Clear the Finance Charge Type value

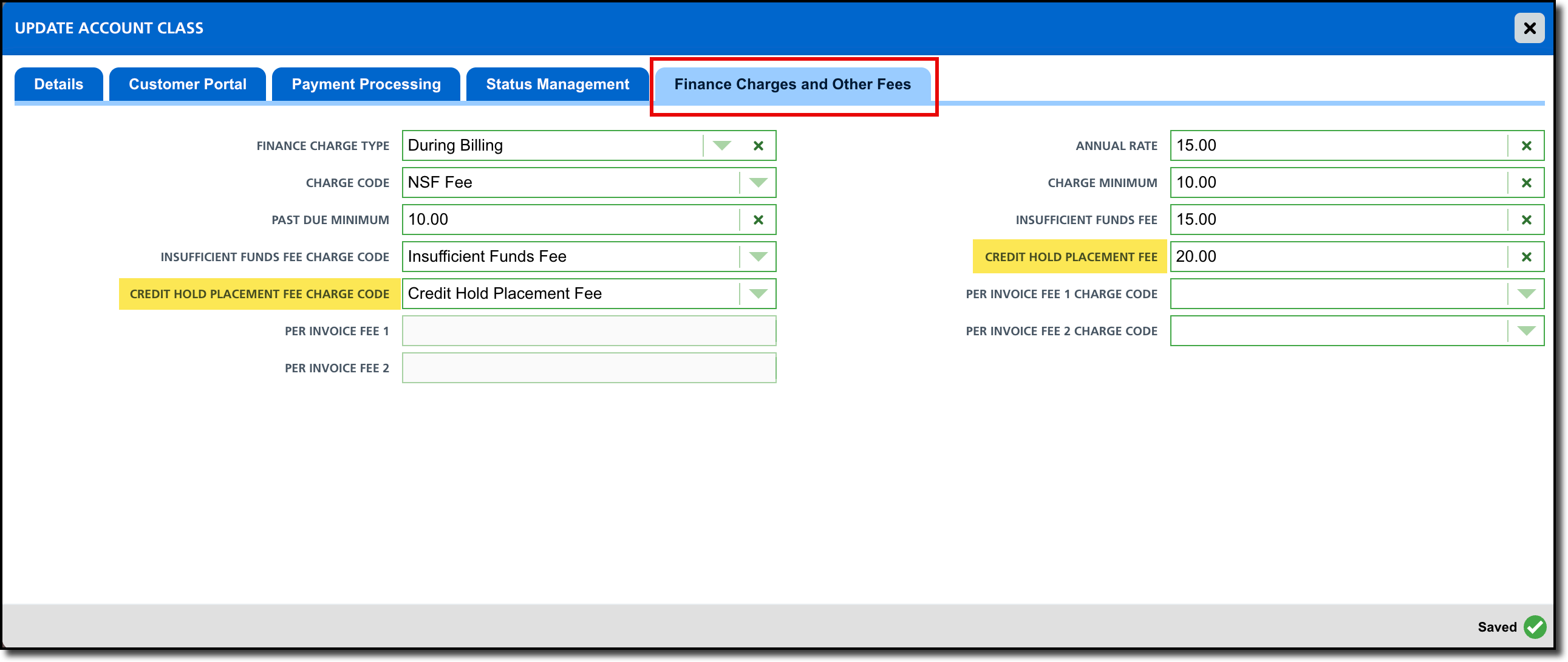pyautogui.click(x=758, y=146)
